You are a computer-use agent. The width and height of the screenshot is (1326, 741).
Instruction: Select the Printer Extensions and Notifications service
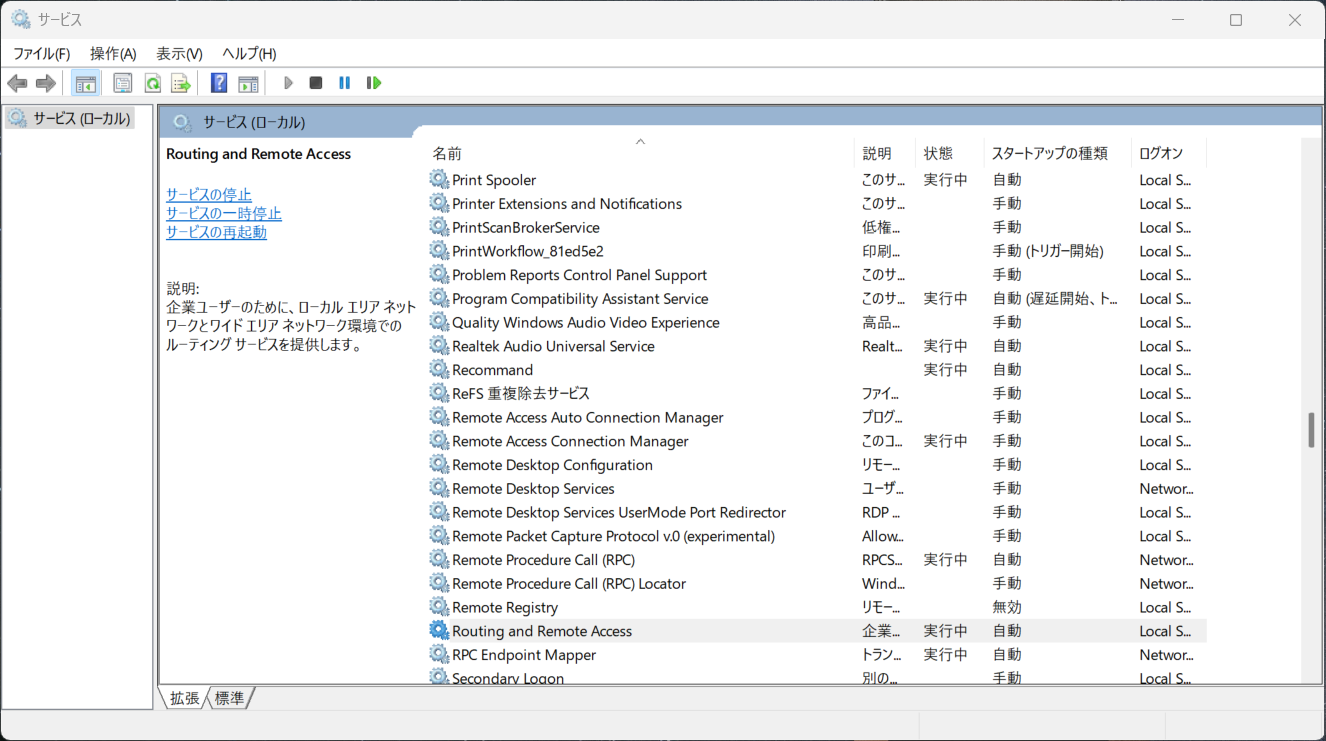pyautogui.click(x=817, y=204)
